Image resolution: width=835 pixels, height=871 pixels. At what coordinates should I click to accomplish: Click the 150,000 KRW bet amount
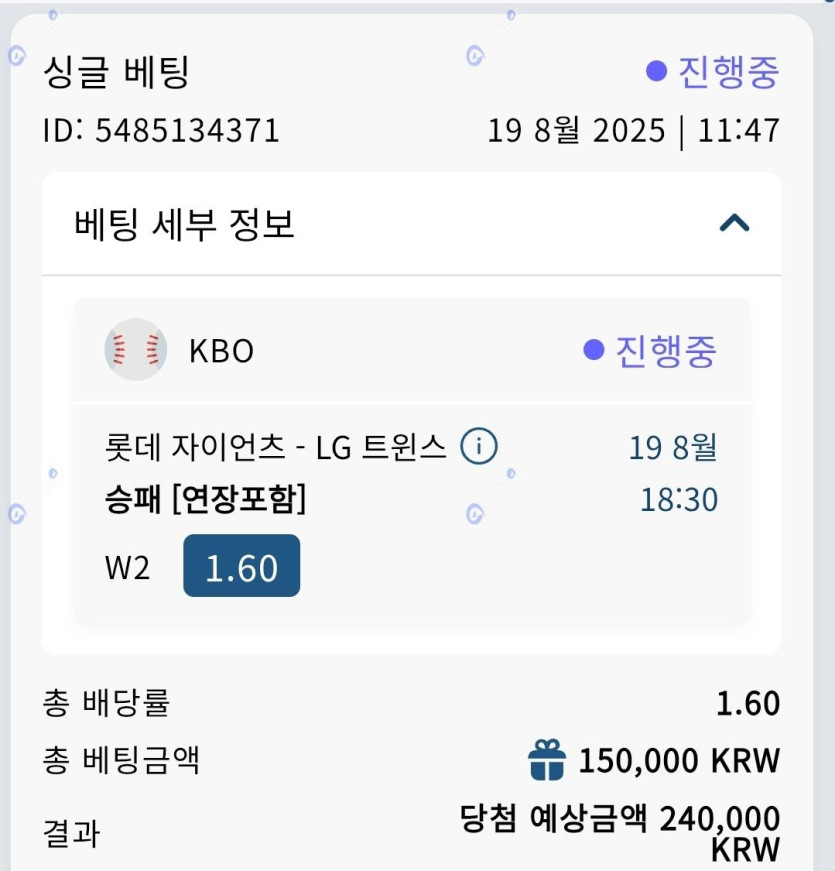tap(679, 761)
